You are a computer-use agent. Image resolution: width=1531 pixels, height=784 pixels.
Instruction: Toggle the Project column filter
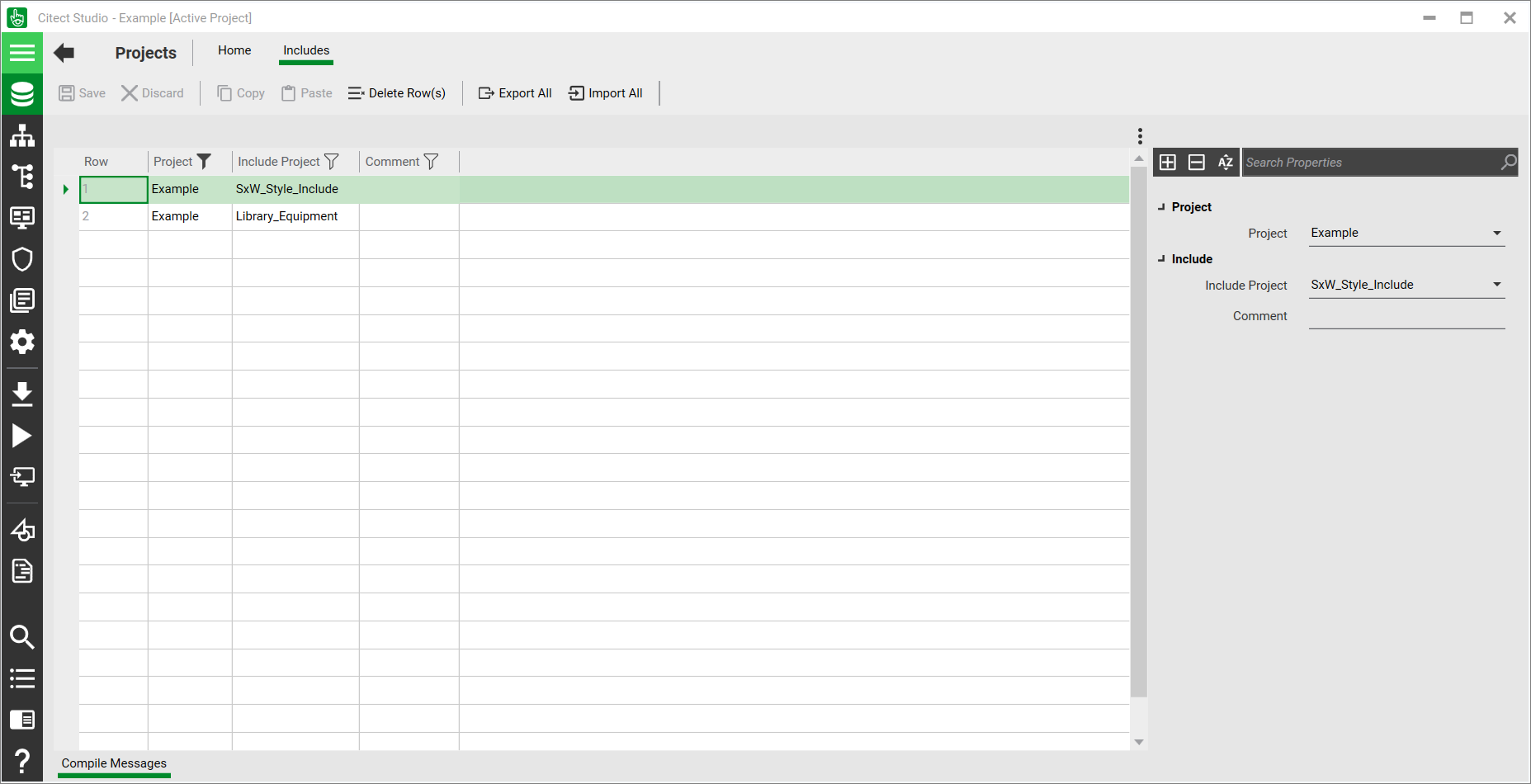(x=204, y=162)
